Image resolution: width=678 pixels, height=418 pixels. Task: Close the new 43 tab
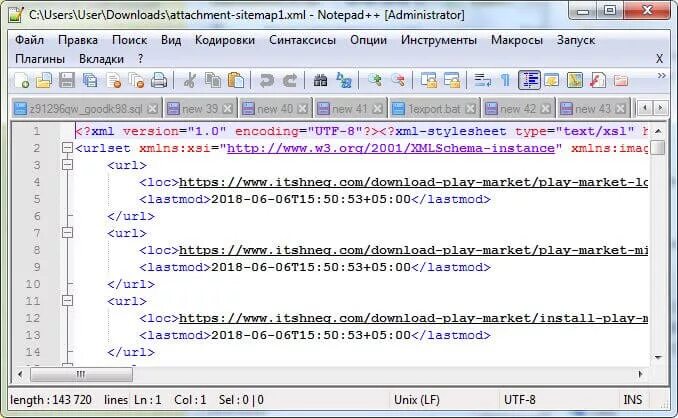pyautogui.click(x=620, y=109)
